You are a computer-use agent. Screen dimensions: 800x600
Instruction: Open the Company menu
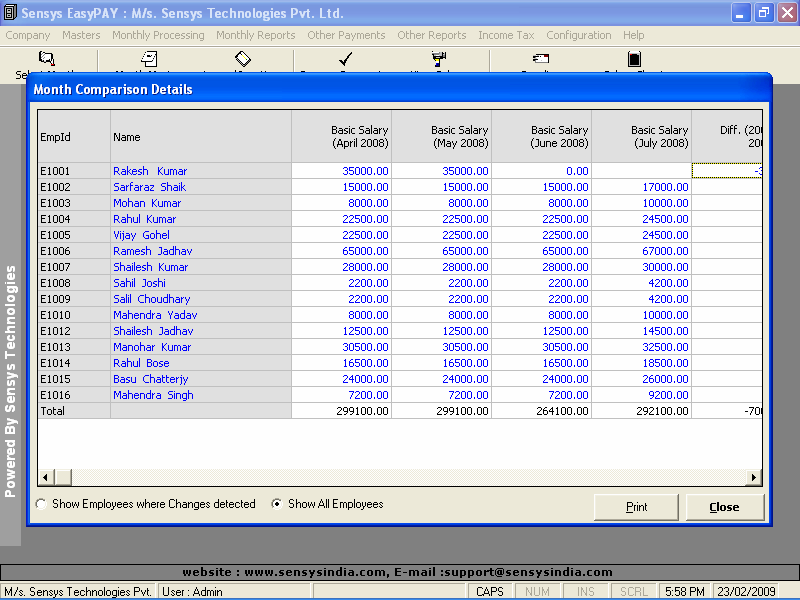[x=28, y=35]
